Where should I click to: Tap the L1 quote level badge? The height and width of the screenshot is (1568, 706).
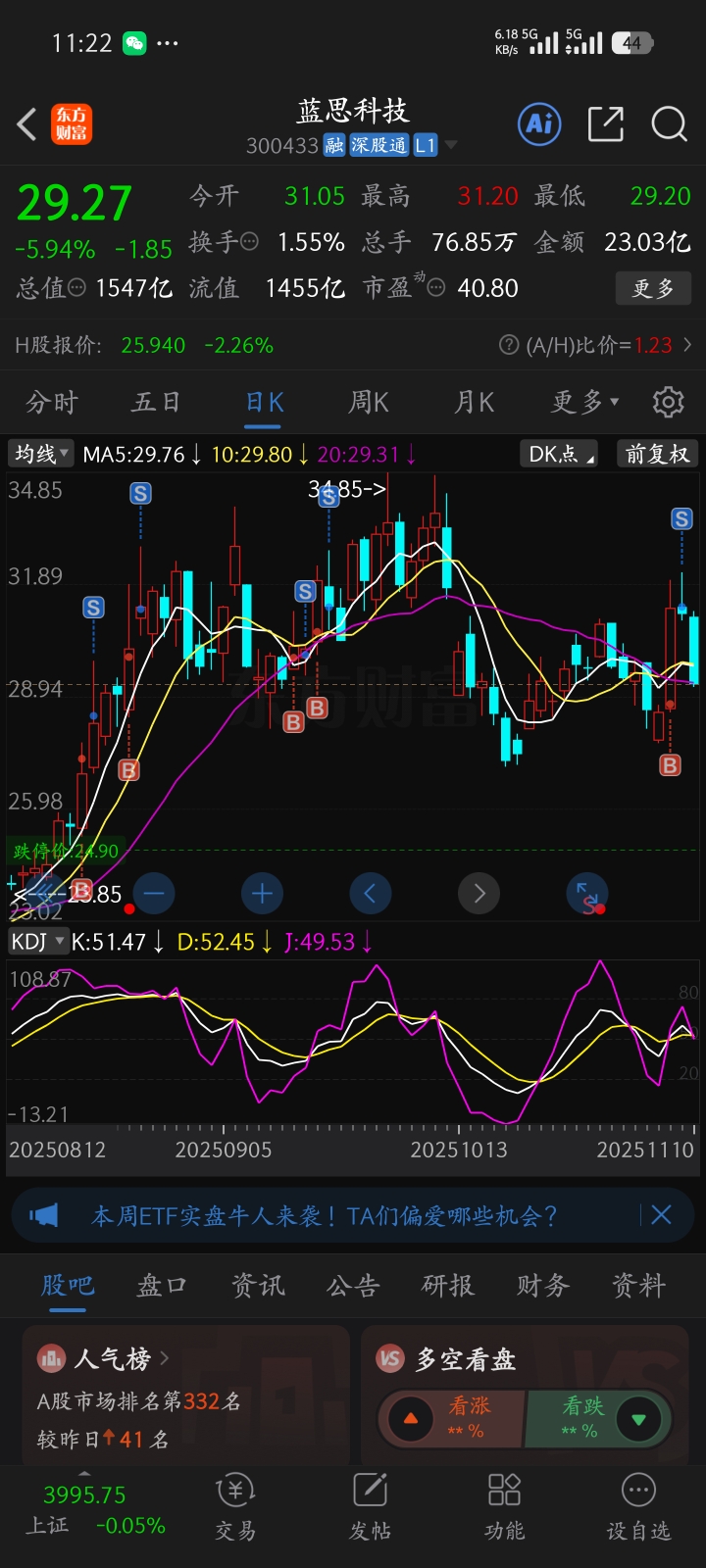(x=425, y=145)
